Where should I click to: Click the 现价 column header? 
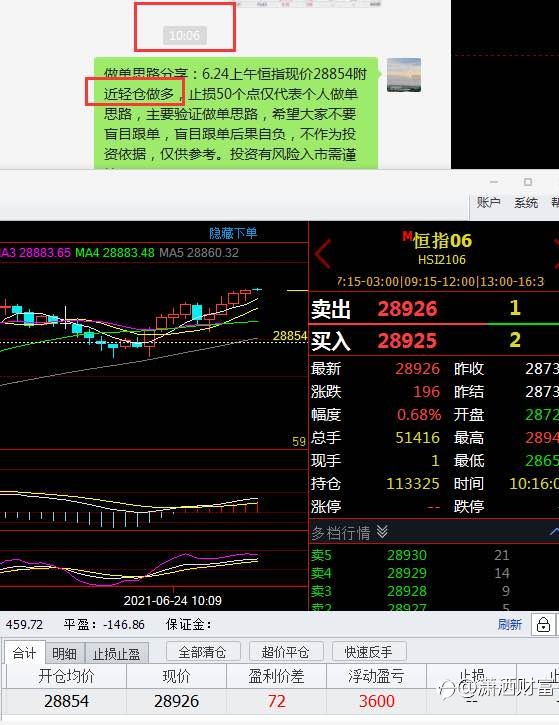click(176, 676)
